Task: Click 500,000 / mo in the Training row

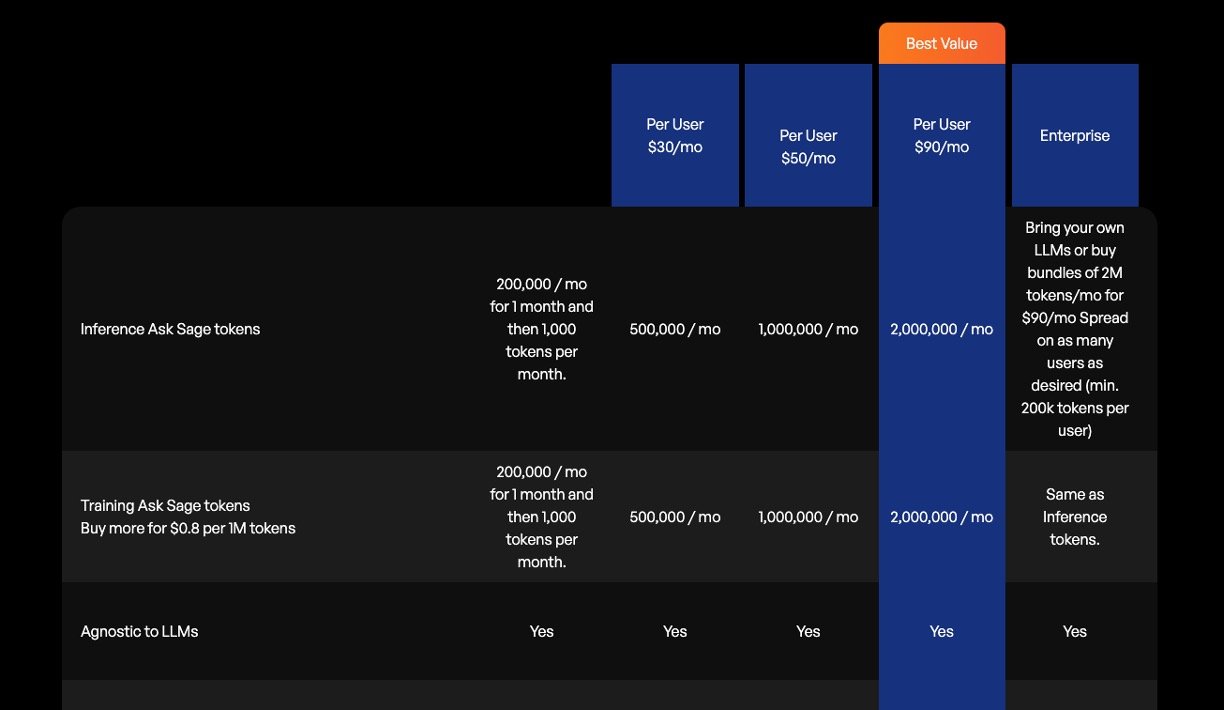Action: [675, 517]
